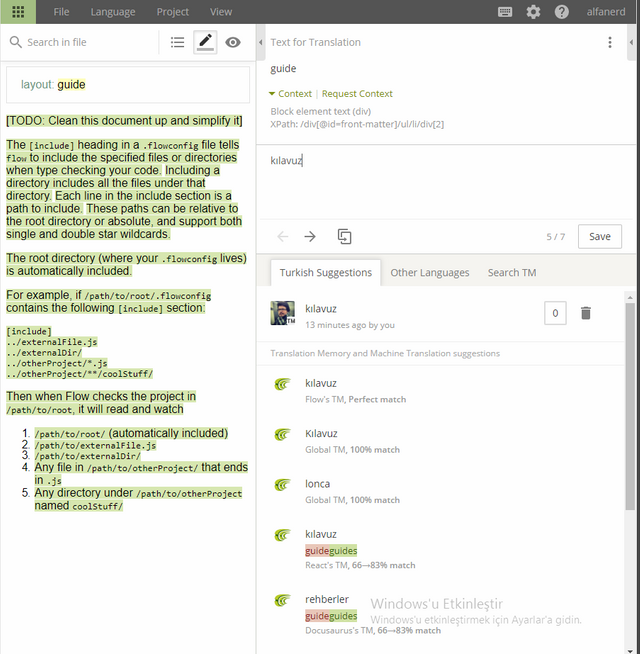Click the suggestions scrollbar up arrow
The width and height of the screenshot is (640, 654).
[x=630, y=297]
